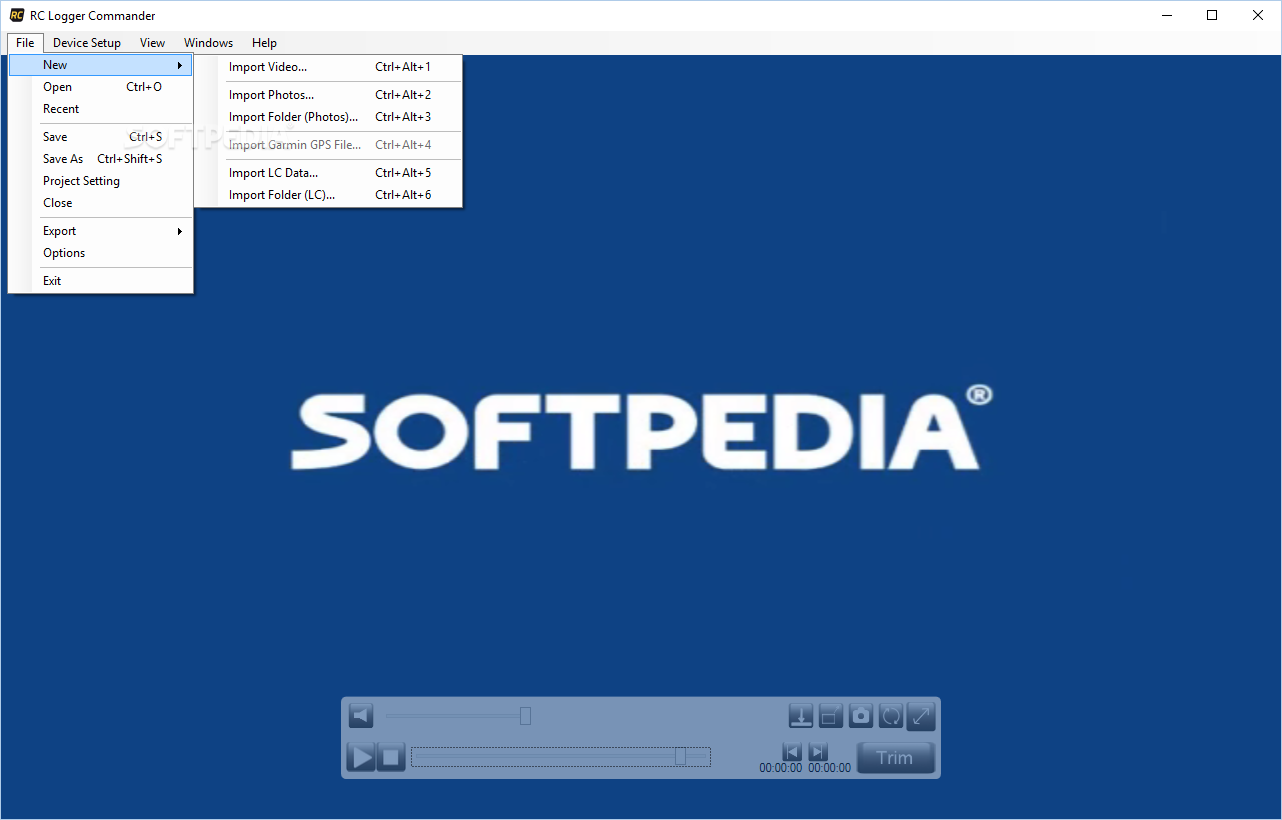Click the download-to-tray icon in player
Viewport: 1282px width, 820px height.
click(x=801, y=716)
